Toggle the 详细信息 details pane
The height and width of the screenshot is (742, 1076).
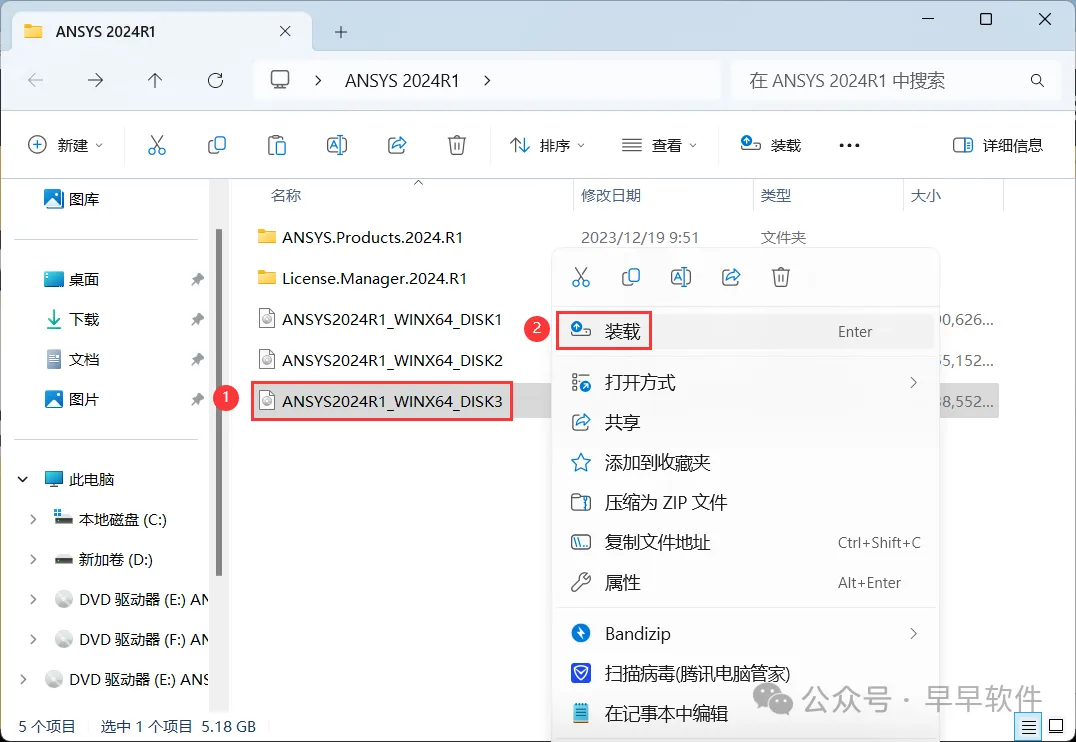998,146
